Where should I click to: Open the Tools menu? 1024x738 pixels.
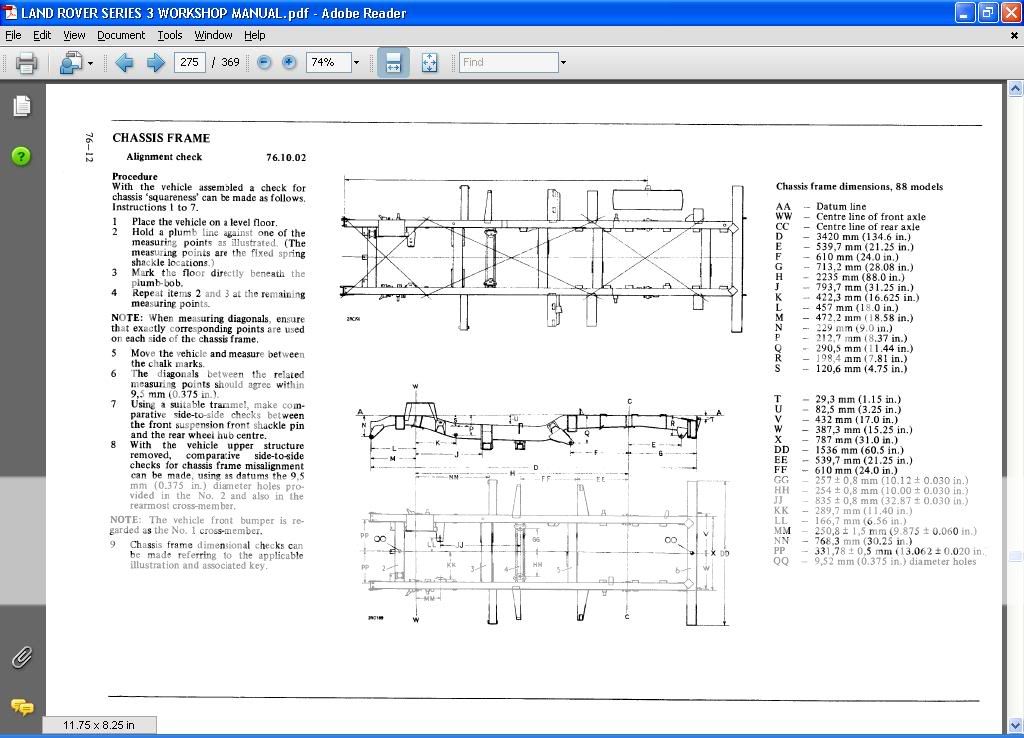(170, 35)
